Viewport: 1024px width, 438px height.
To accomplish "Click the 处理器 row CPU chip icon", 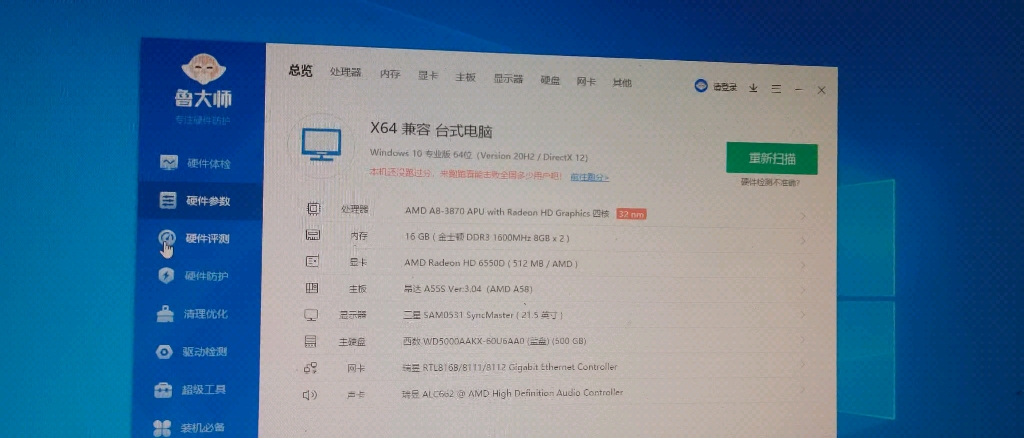I will click(x=313, y=209).
